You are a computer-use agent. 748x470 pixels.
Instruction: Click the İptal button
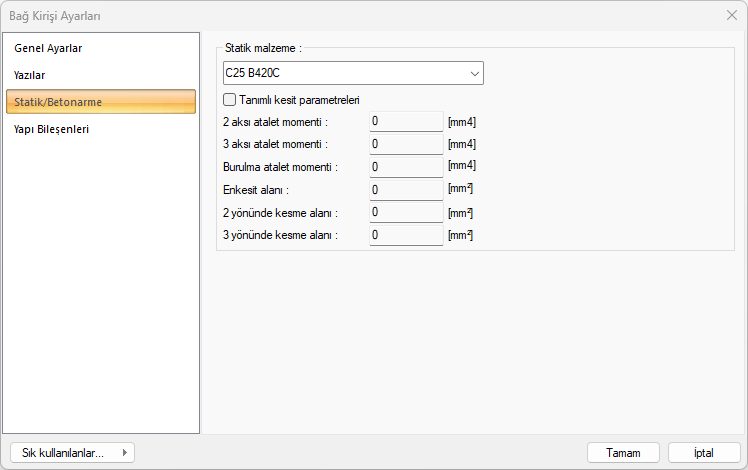(x=704, y=453)
